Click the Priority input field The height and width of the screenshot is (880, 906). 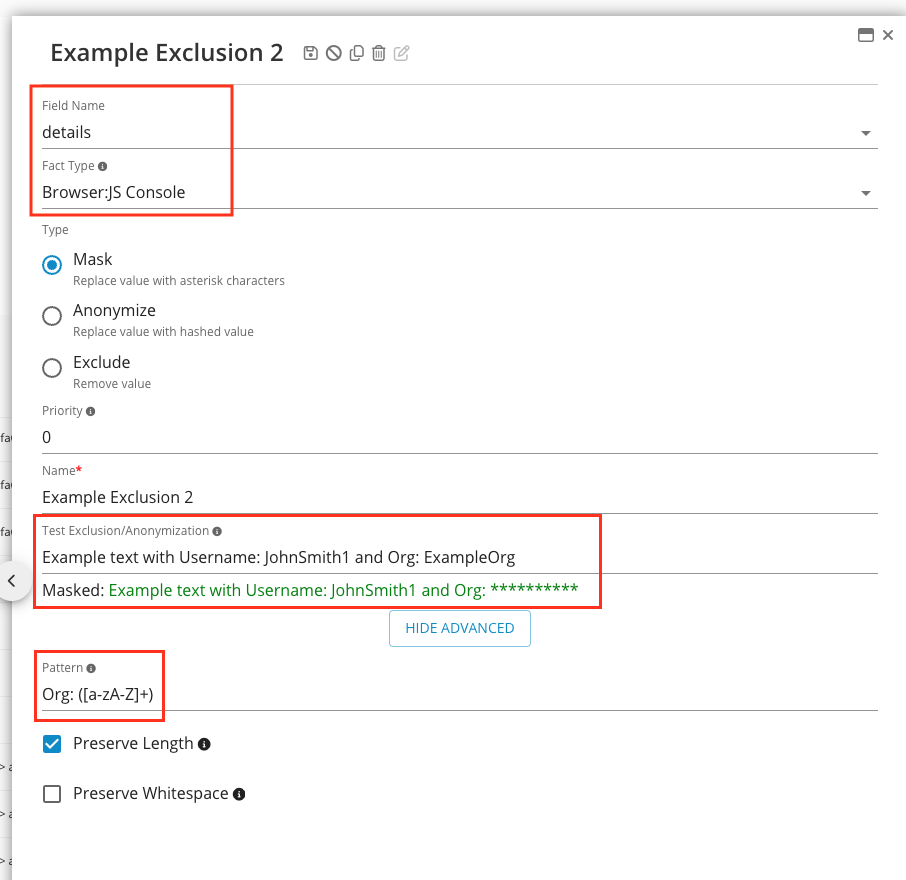point(450,437)
